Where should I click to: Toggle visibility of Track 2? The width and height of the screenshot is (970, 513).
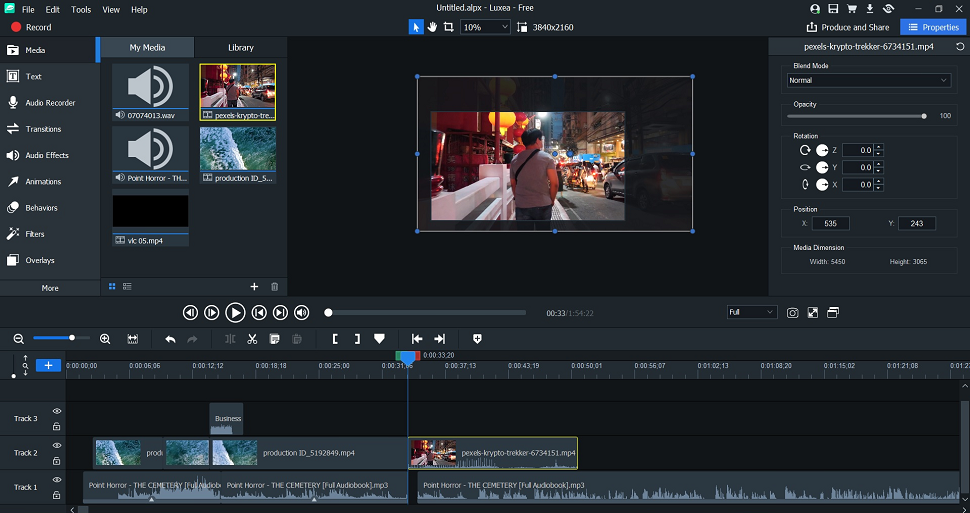point(57,446)
